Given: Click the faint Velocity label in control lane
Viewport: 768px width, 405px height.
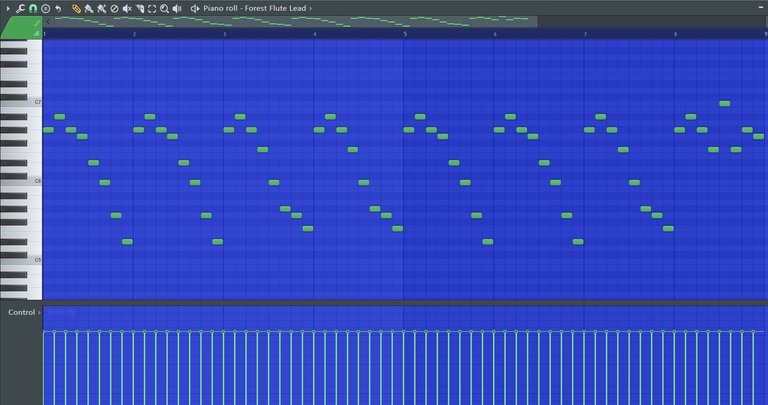Looking at the screenshot, I should pyautogui.click(x=62, y=312).
